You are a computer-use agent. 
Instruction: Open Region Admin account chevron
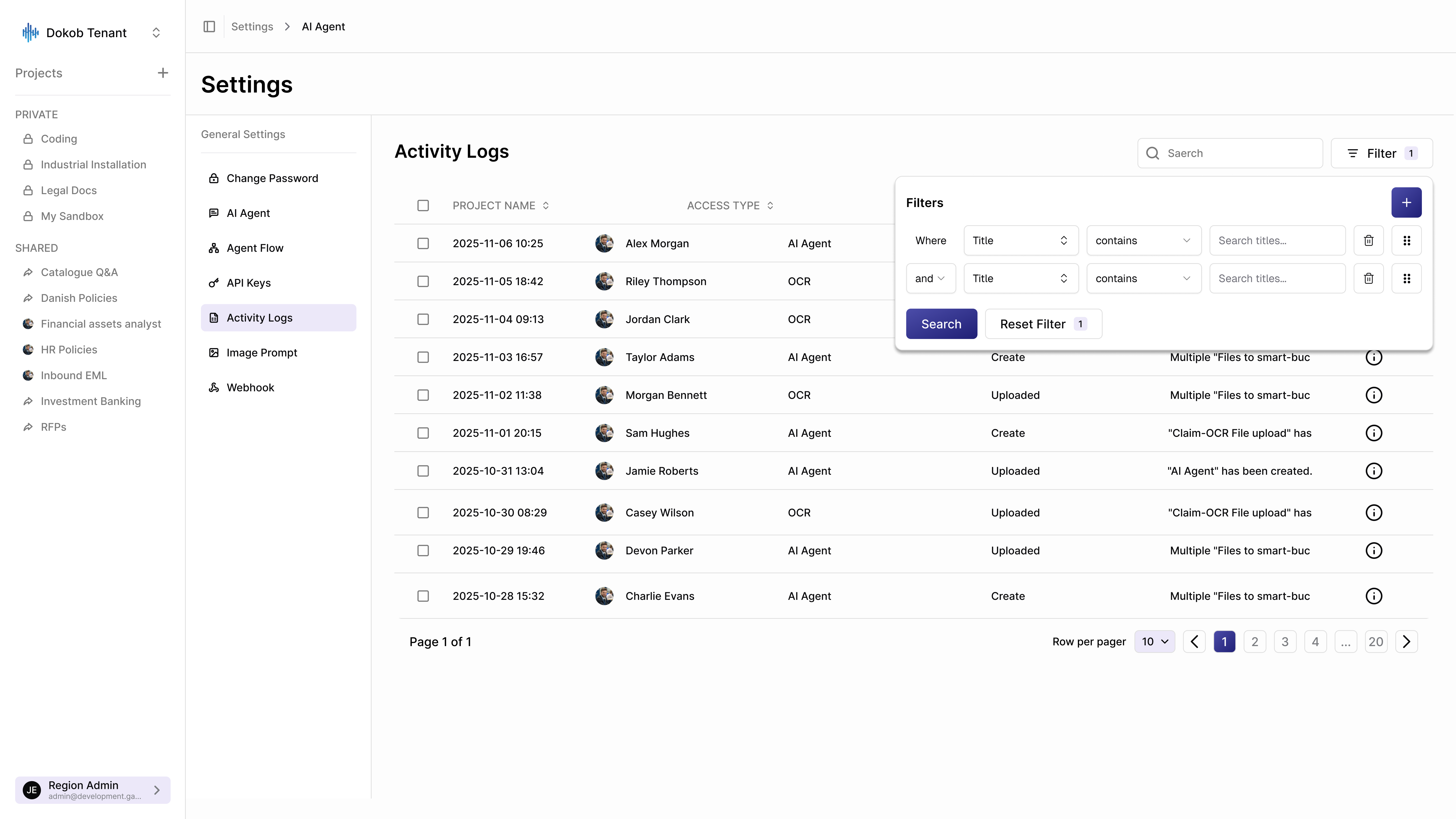[x=157, y=790]
